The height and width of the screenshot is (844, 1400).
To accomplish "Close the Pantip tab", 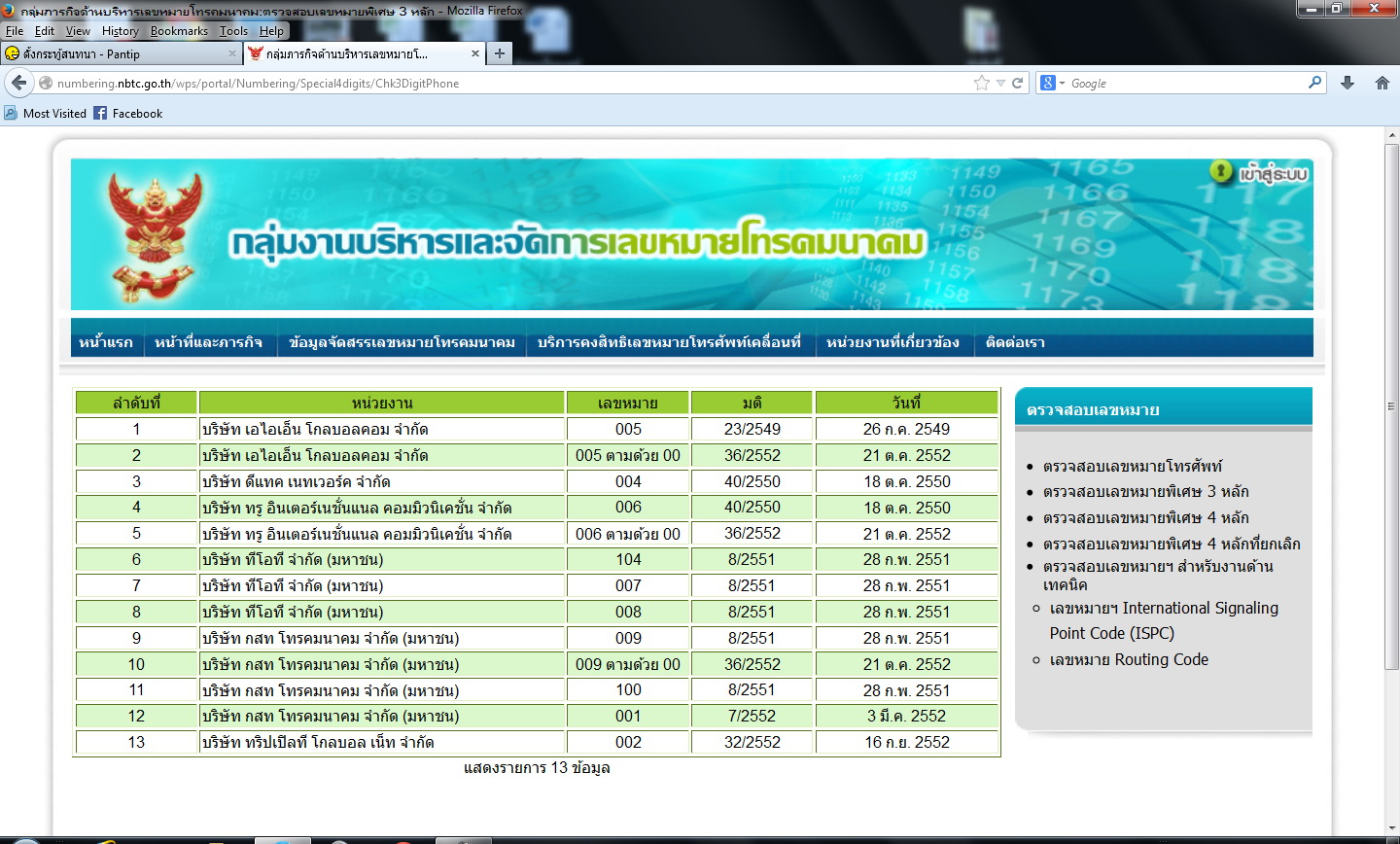I will point(232,53).
